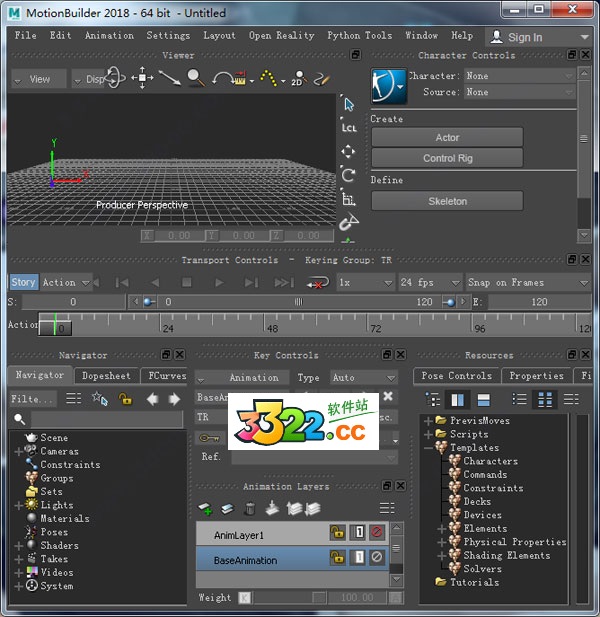Click the loop playback icon
Screen dimensions: 600x617
[318, 283]
